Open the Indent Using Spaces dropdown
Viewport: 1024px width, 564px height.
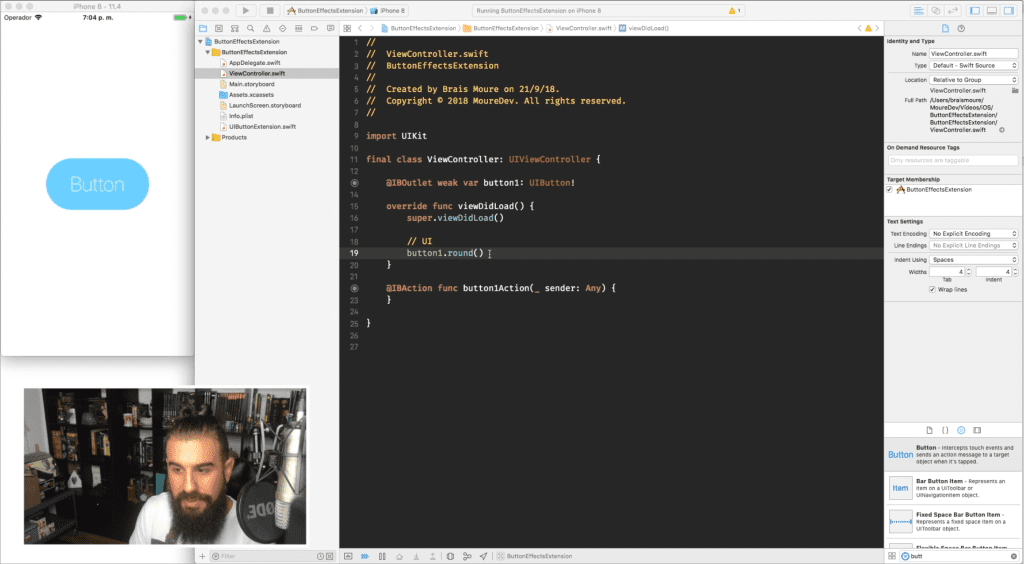point(974,260)
